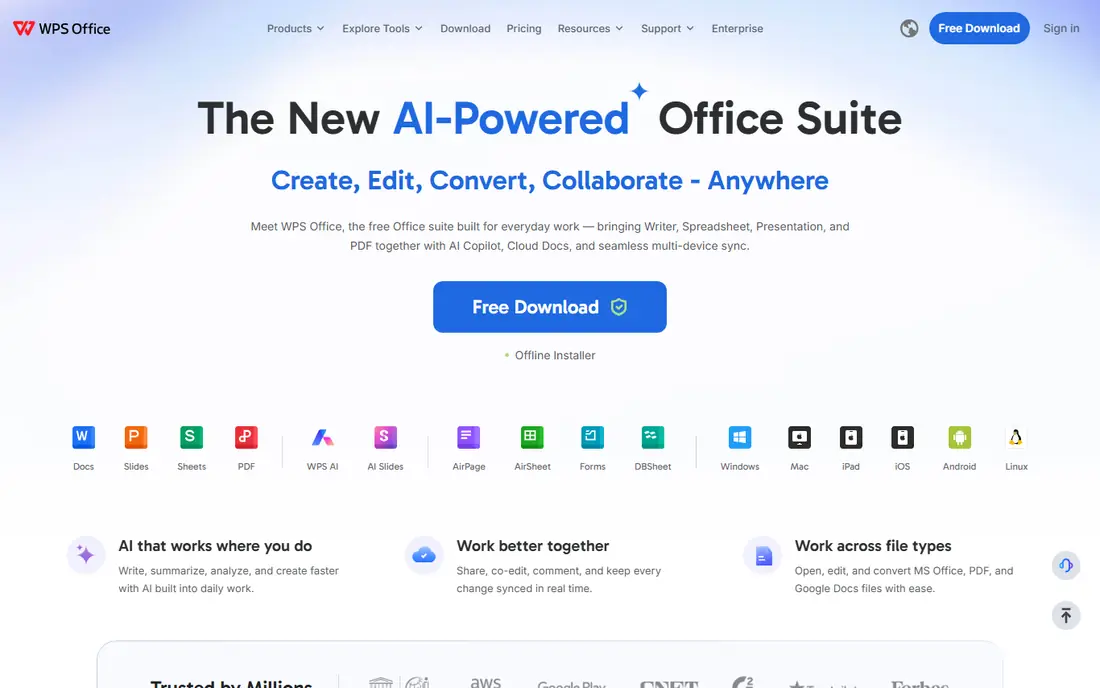Click the cloud icon beside Work better together
Image resolution: width=1100 pixels, height=688 pixels.
click(424, 555)
